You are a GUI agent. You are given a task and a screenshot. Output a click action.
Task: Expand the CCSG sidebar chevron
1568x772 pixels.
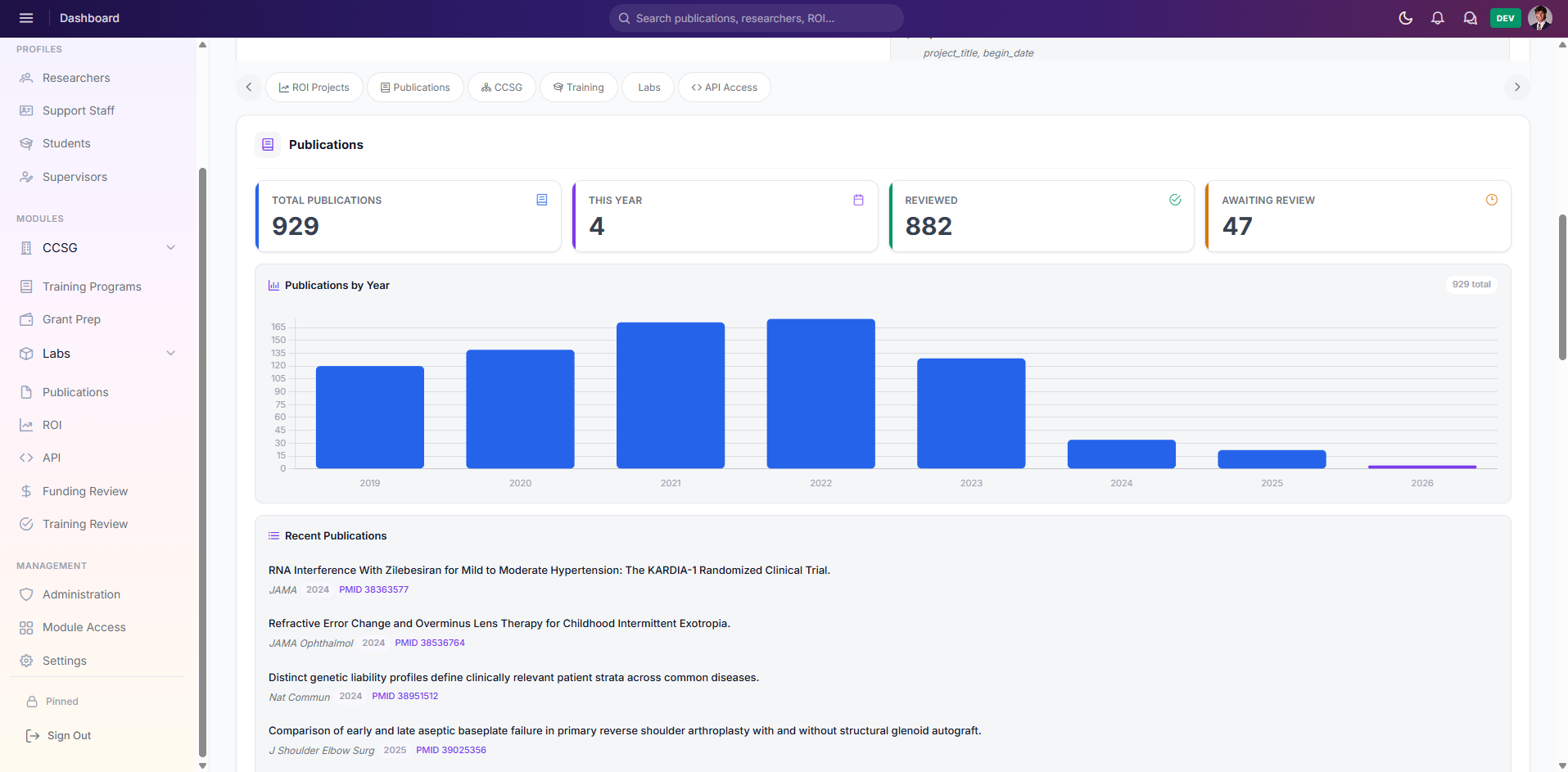[x=171, y=248]
